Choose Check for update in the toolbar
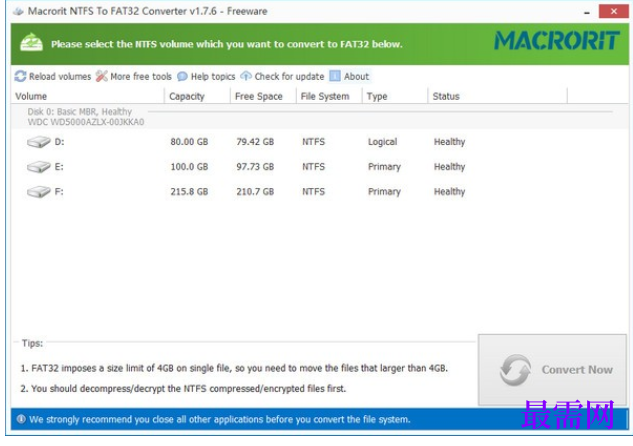The image size is (633, 446). (283, 76)
